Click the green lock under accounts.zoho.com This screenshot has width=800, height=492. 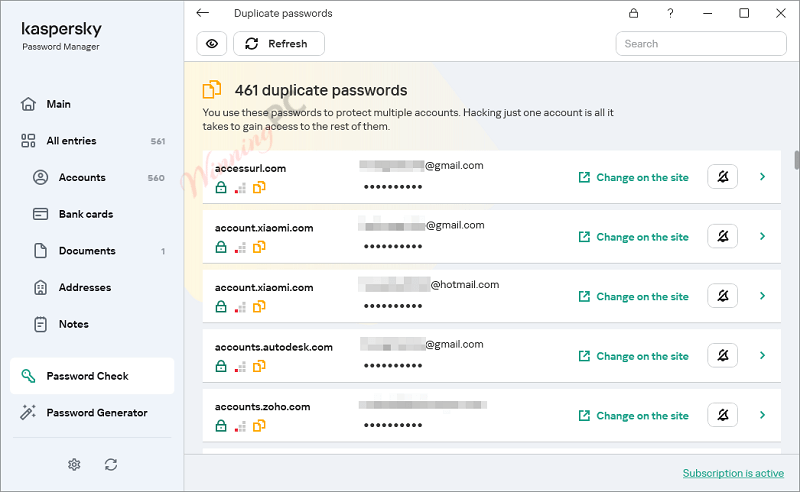click(220, 426)
